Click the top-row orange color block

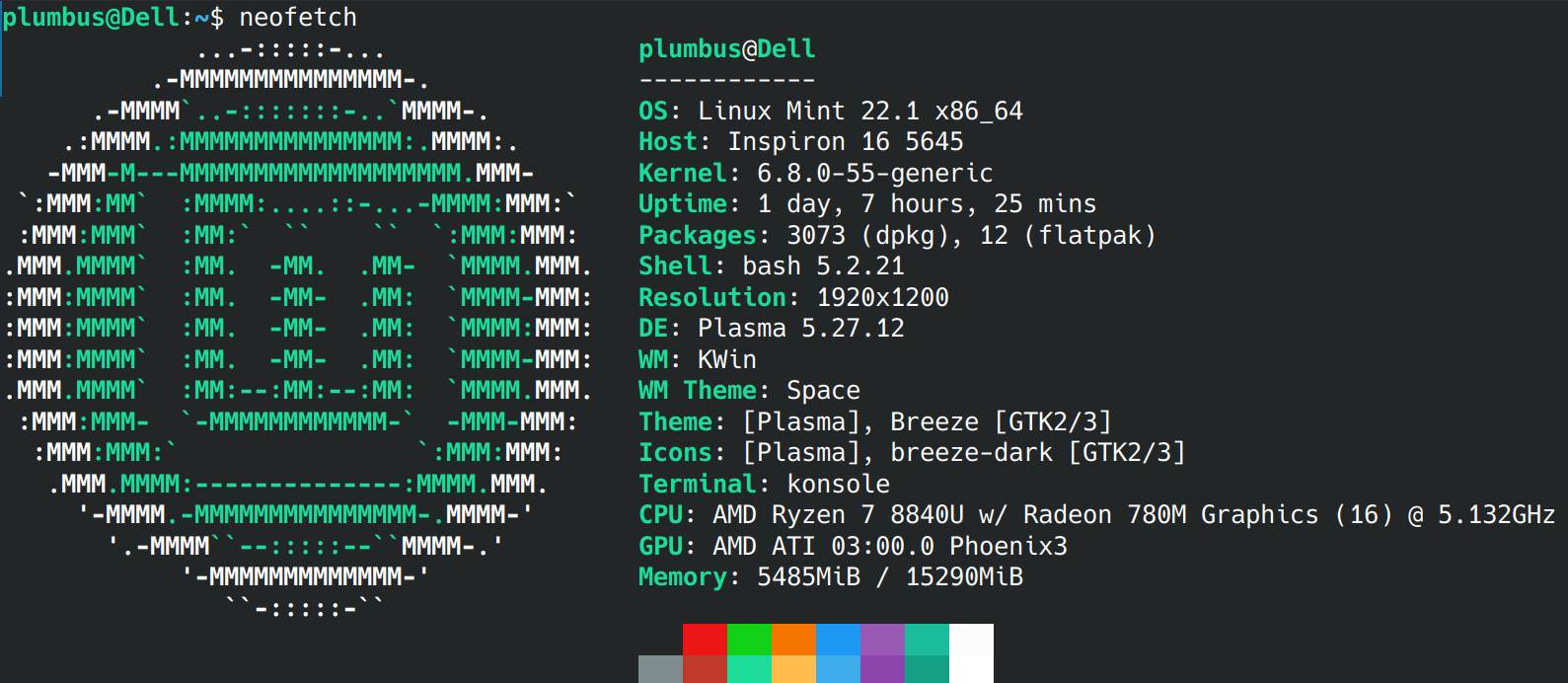pyautogui.click(x=793, y=639)
